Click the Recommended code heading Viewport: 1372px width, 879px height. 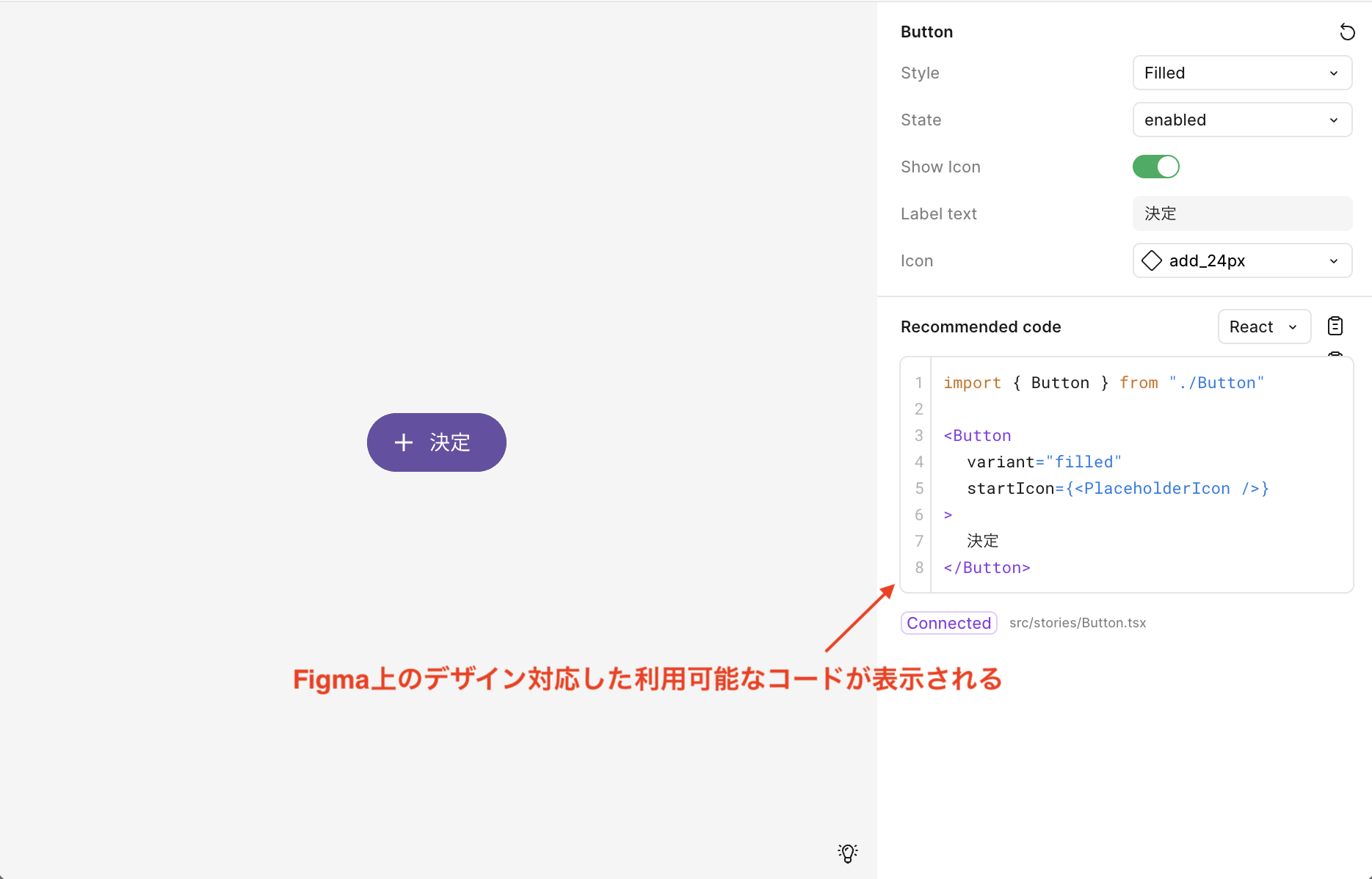981,327
